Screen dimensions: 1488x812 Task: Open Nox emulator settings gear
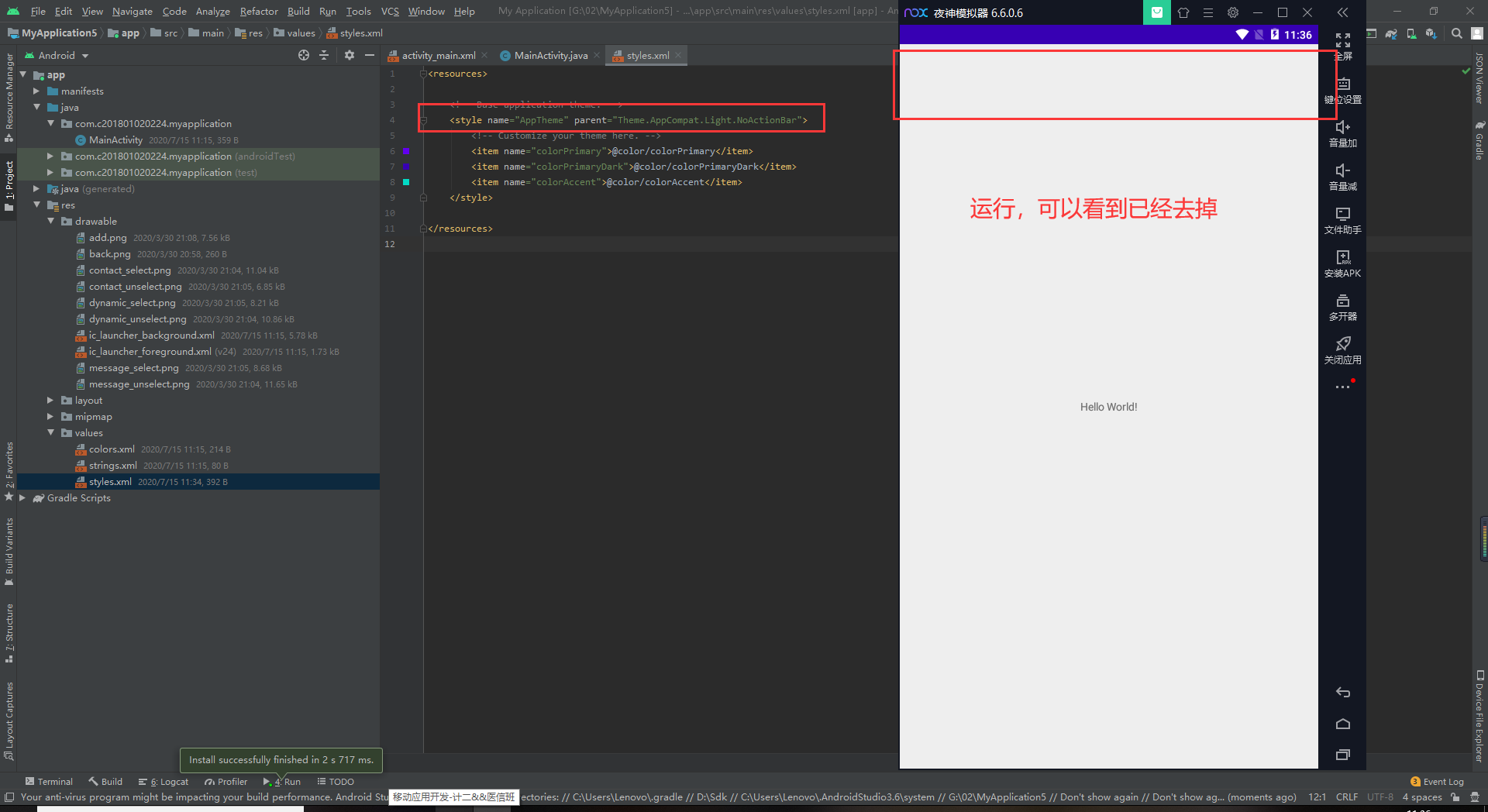coord(1233,12)
